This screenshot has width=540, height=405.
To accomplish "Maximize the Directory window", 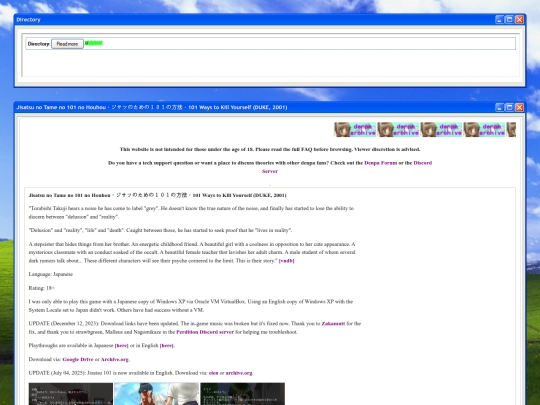I will pos(510,20).
